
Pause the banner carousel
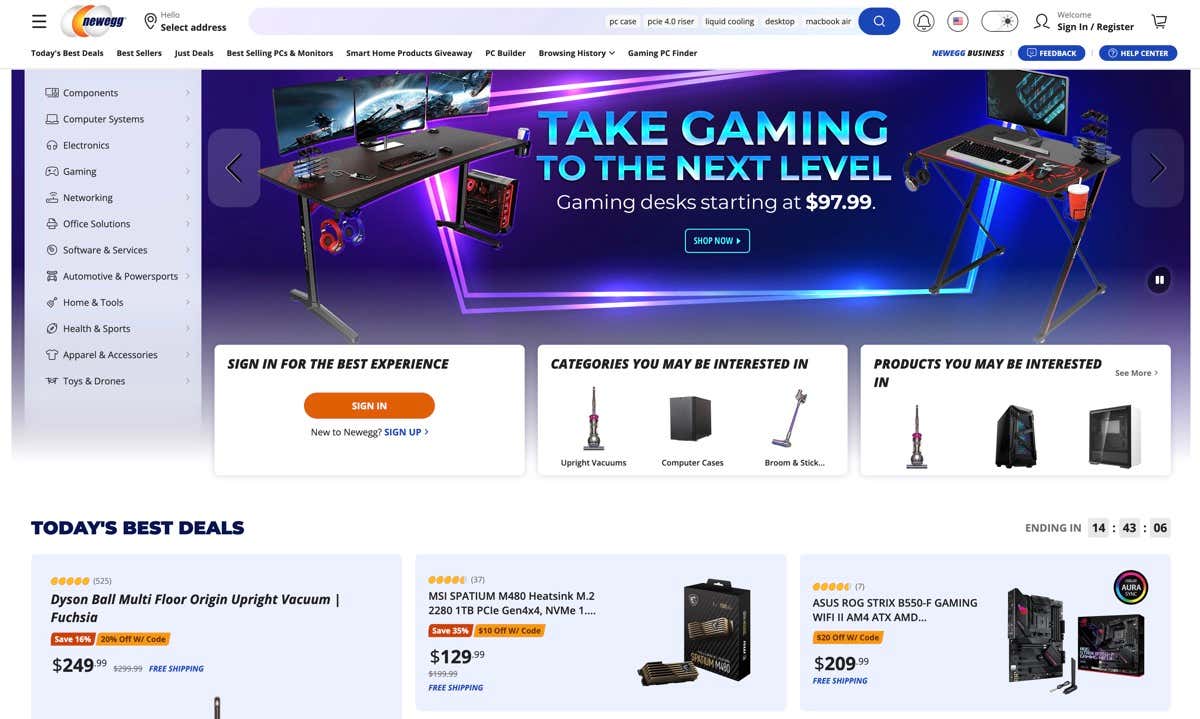click(1159, 280)
